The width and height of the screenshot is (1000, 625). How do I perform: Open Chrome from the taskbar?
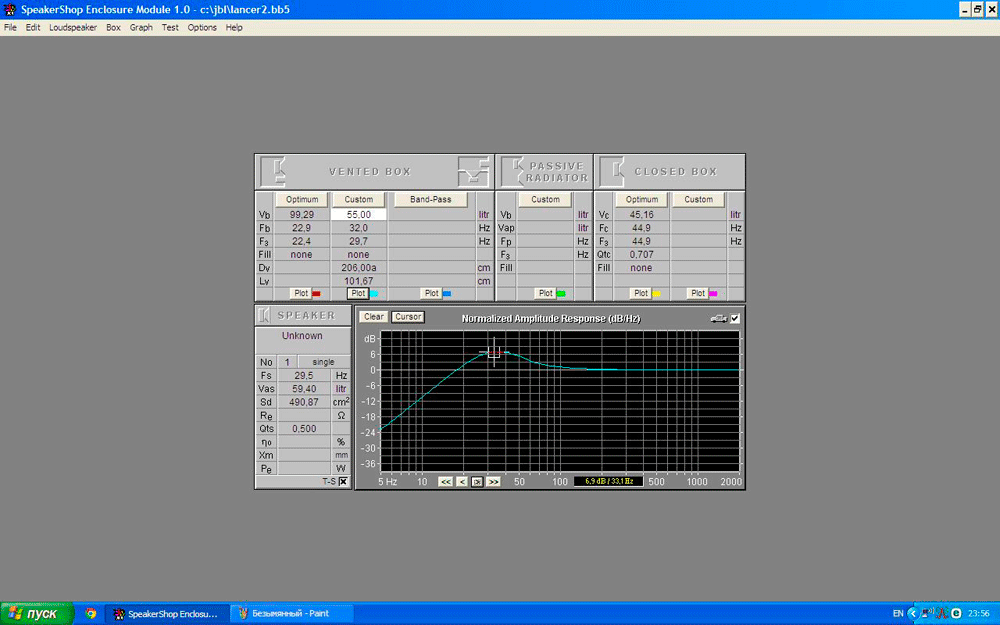pyautogui.click(x=91, y=614)
